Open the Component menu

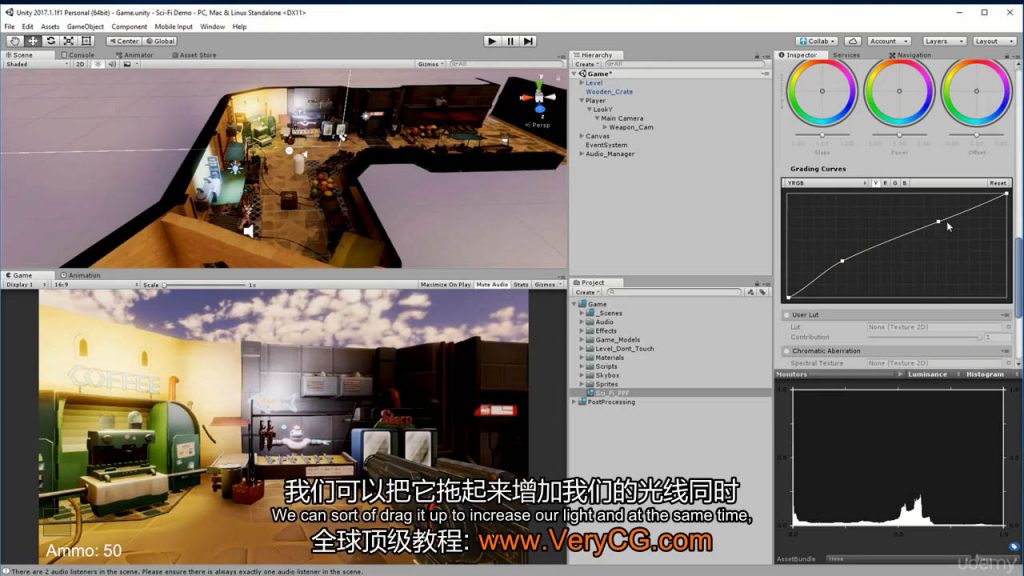(129, 27)
